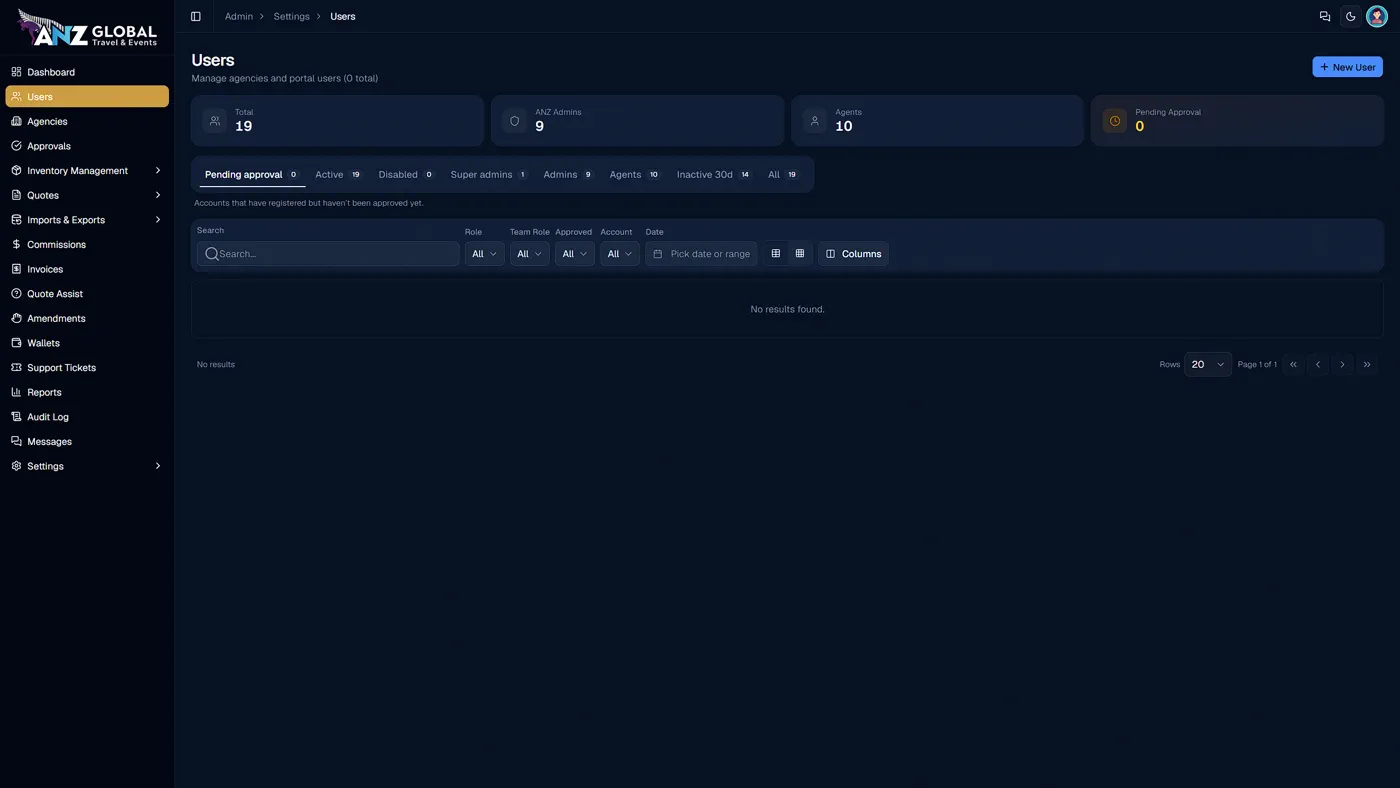The height and width of the screenshot is (788, 1400).
Task: Switch to the Agents tab
Action: click(x=635, y=175)
